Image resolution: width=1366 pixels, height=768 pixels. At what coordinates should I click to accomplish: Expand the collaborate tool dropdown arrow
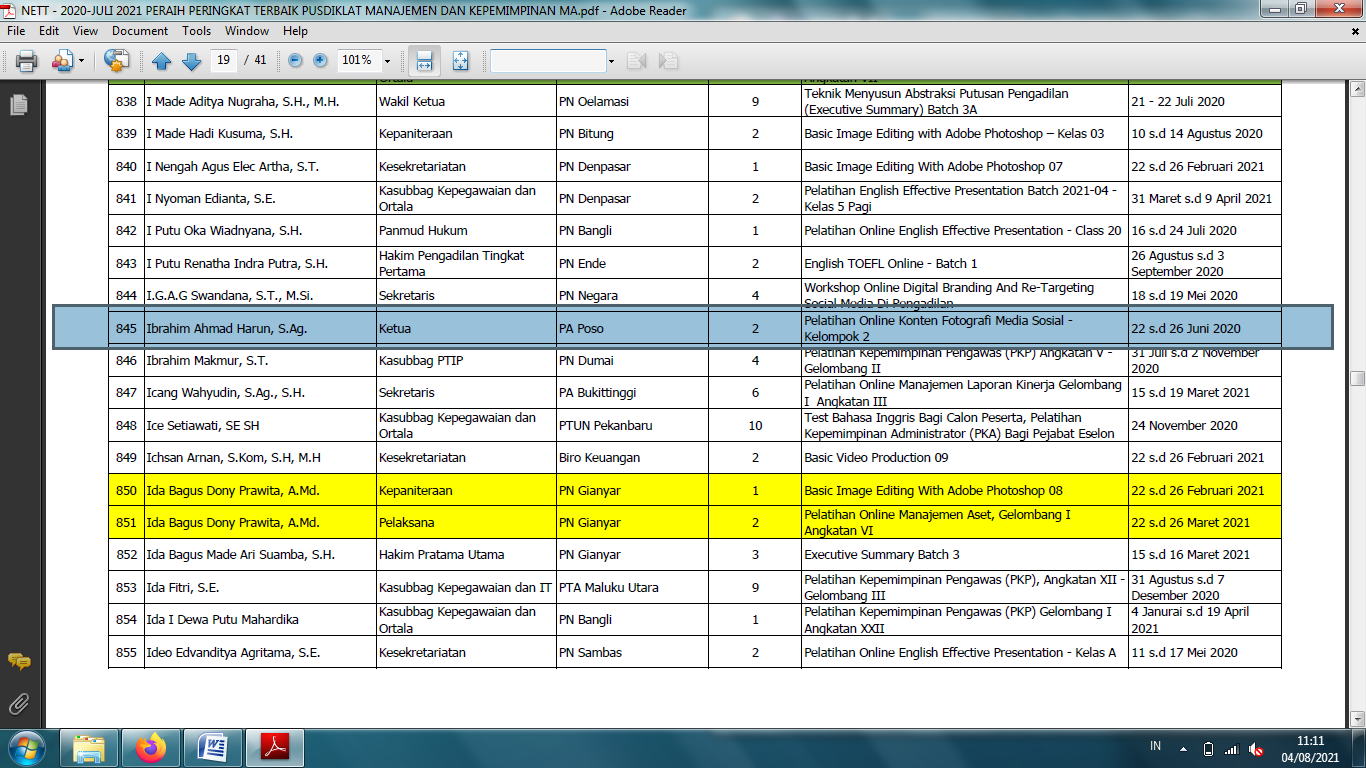pos(82,61)
